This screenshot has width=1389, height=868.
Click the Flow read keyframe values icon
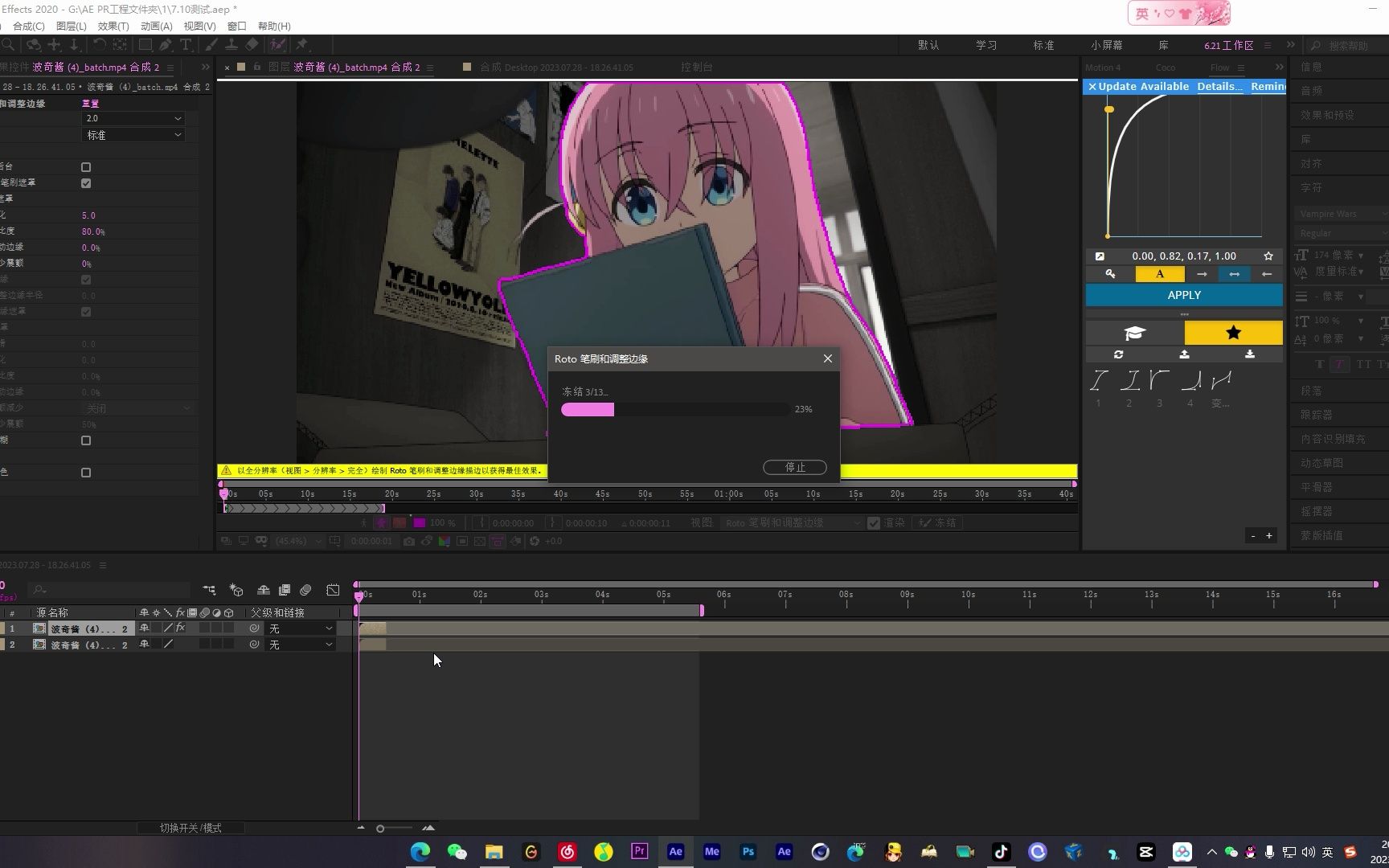[x=1110, y=274]
